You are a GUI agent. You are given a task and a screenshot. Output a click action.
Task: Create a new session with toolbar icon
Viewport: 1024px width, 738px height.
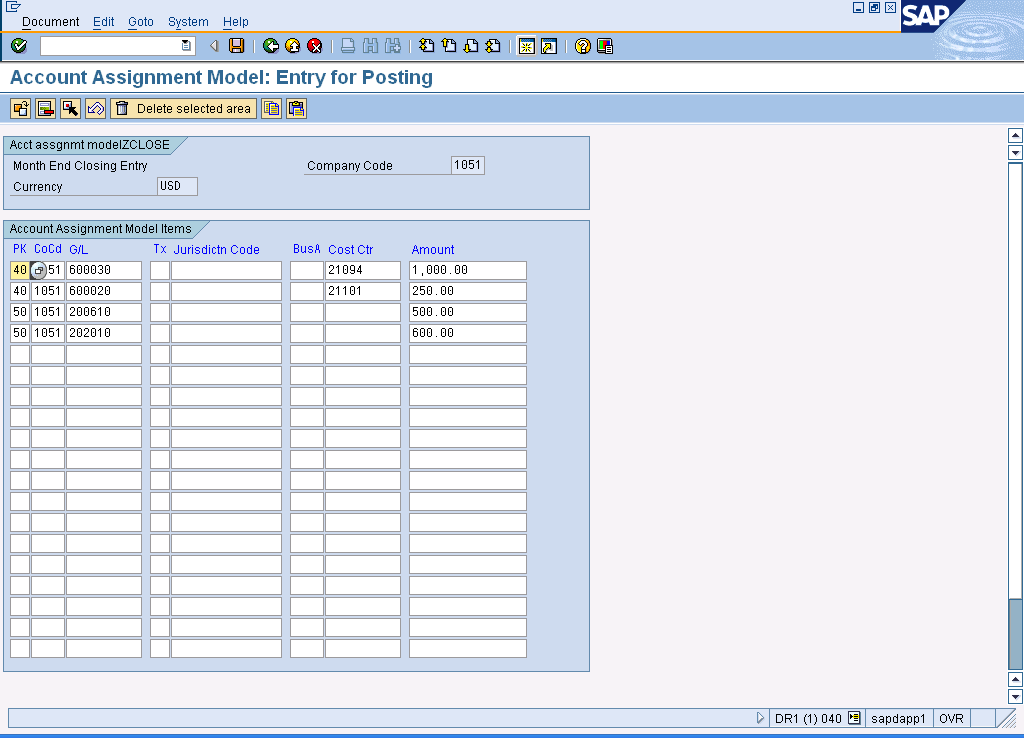526,46
